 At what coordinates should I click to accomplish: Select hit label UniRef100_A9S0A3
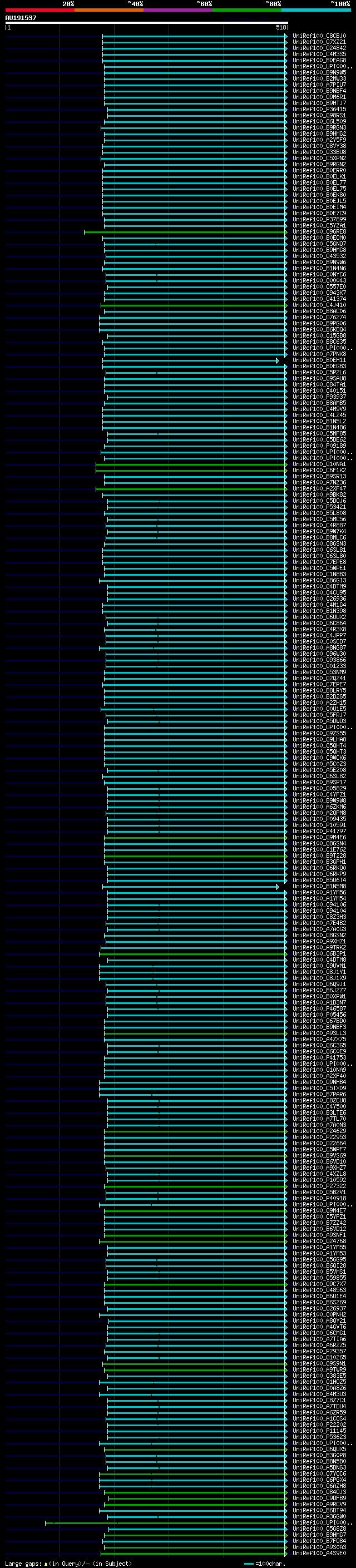pos(319,1547)
